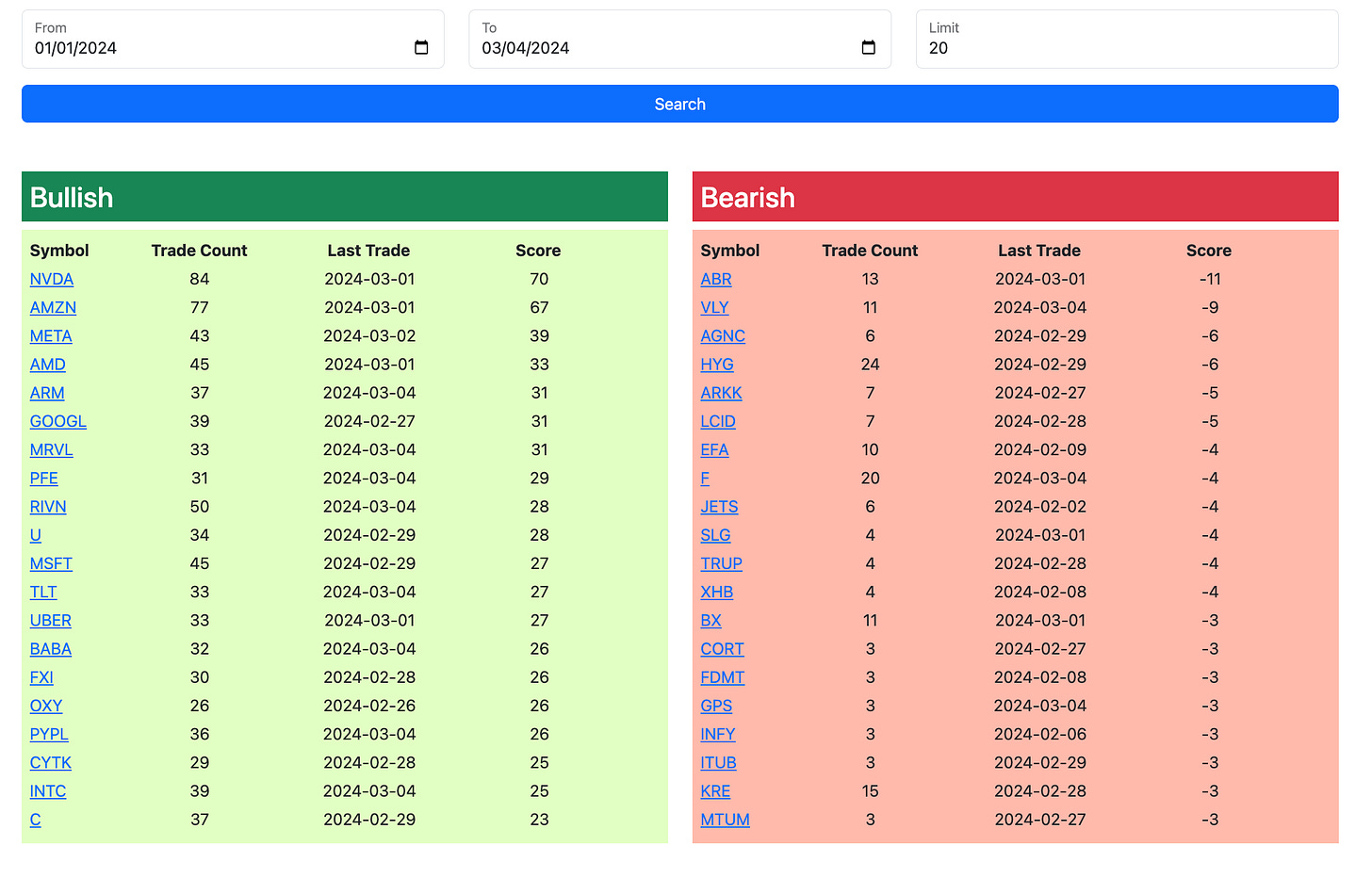Open the ARKK bearish symbol link
Screen dimensions: 1372x878
(x=722, y=393)
